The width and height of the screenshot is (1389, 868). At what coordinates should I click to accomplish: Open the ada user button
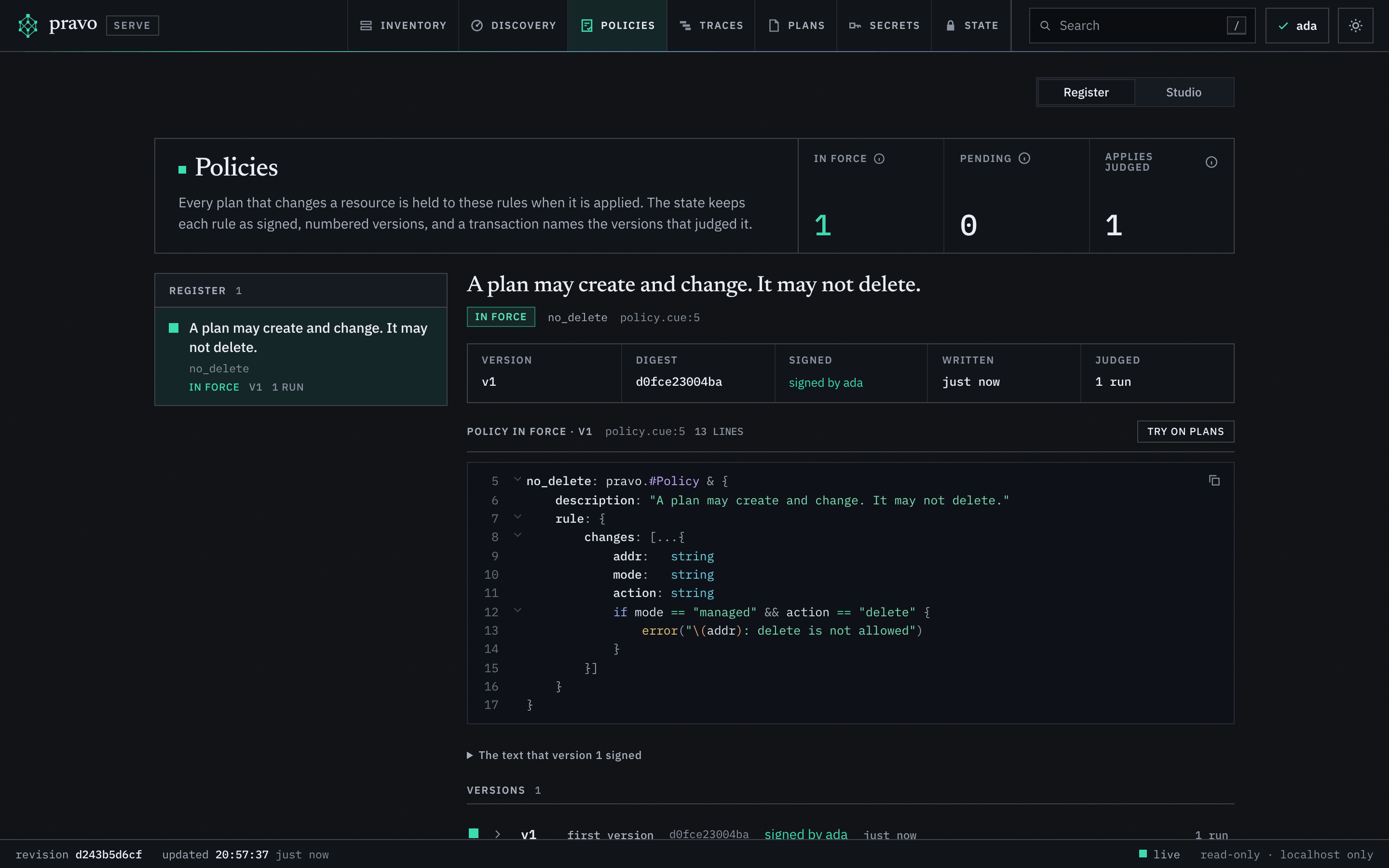[x=1296, y=26]
